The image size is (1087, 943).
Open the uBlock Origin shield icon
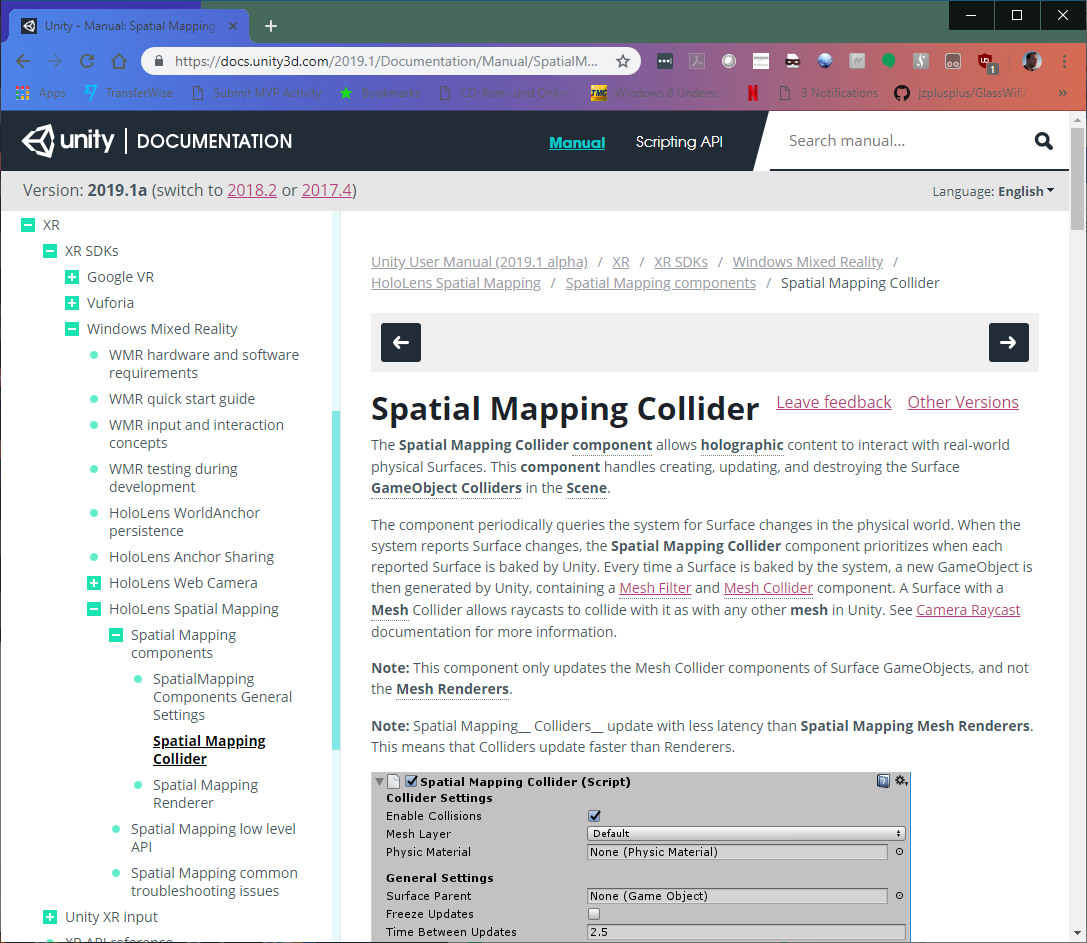[985, 61]
